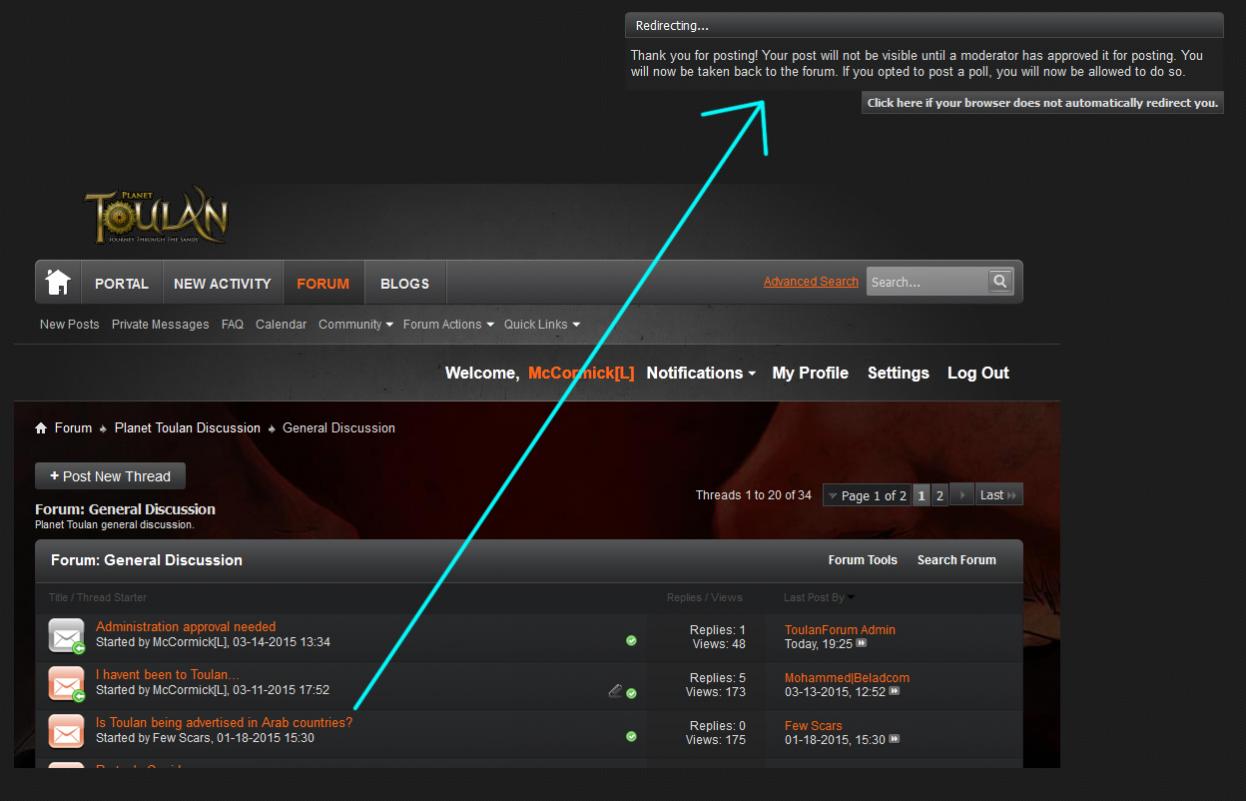The width and height of the screenshot is (1246, 801).
Task: Expand the Forum Actions dropdown
Action: pos(449,324)
